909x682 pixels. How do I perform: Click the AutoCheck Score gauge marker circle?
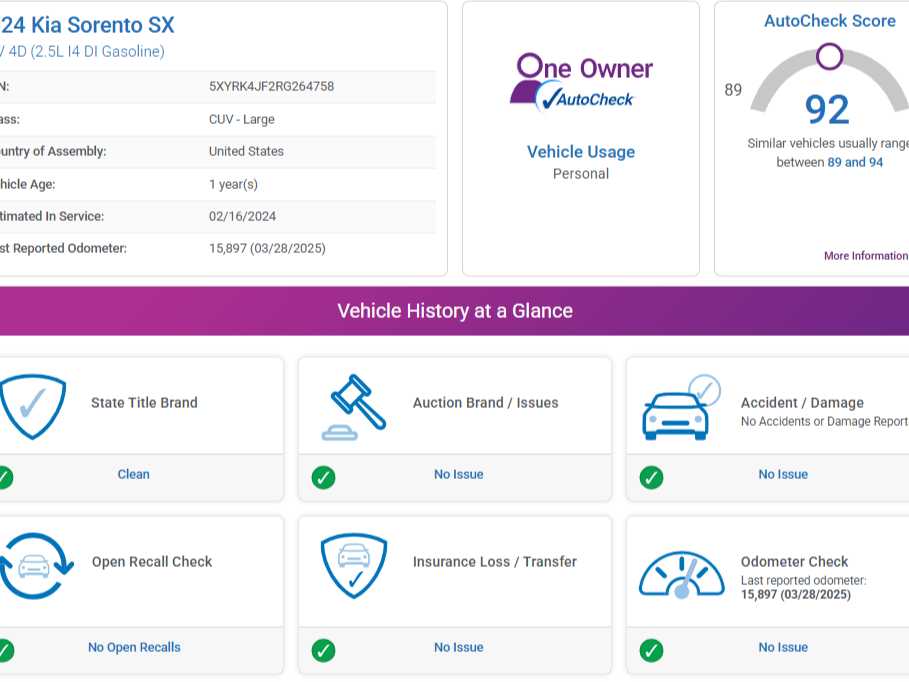pos(830,56)
